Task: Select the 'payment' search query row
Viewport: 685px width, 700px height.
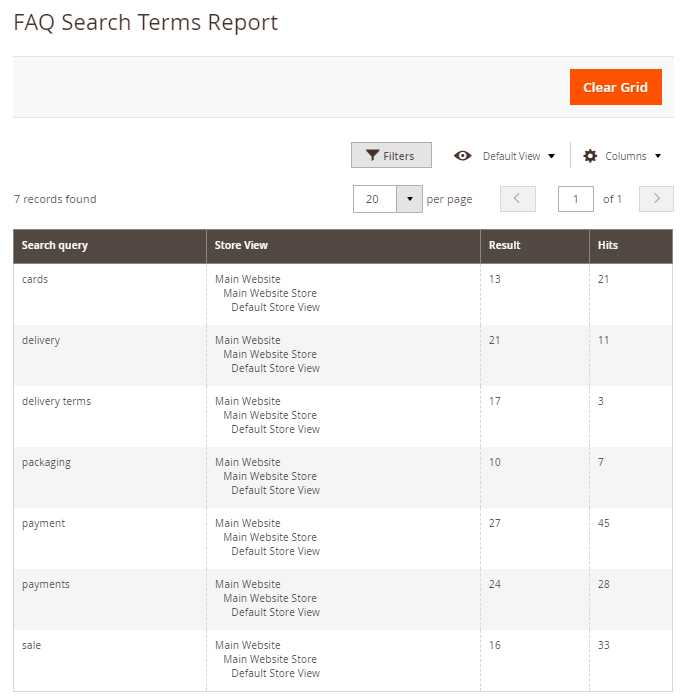Action: [x=343, y=538]
